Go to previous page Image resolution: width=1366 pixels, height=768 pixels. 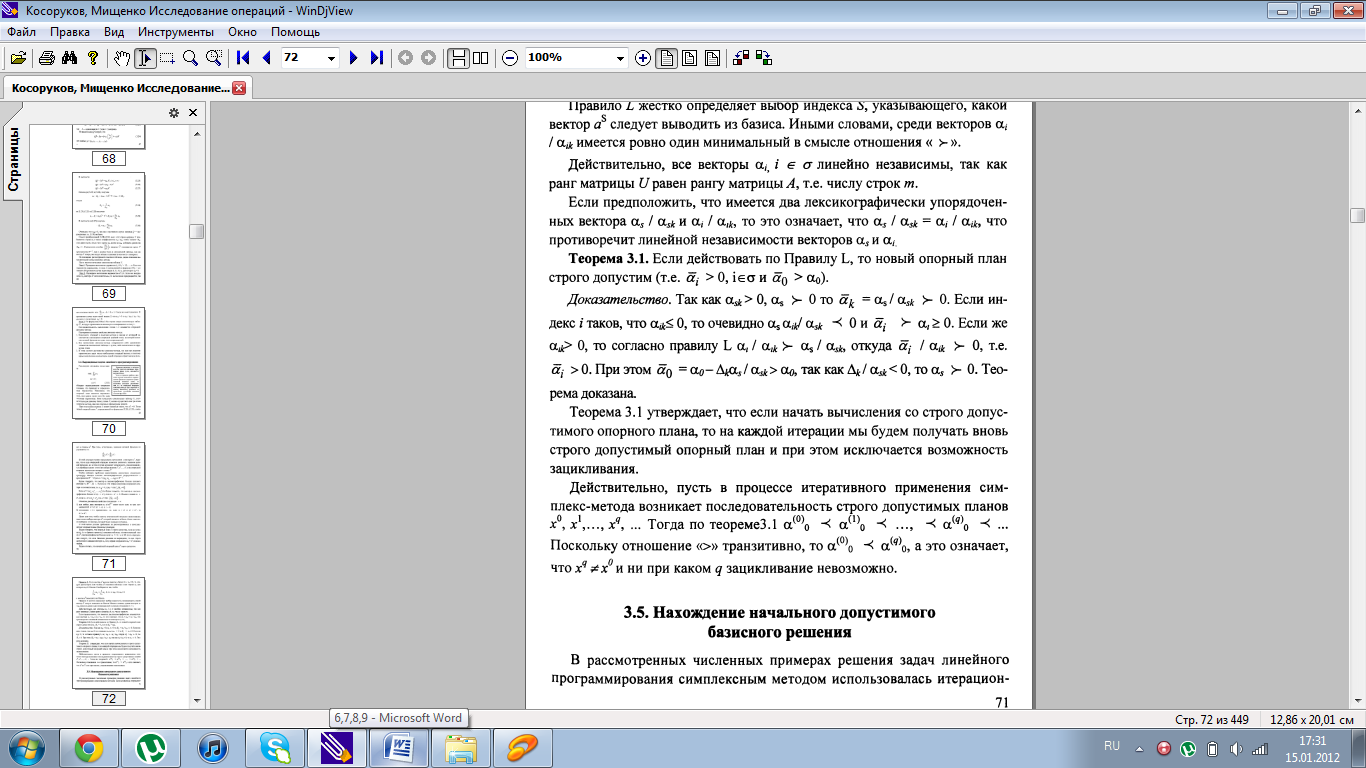(x=266, y=58)
